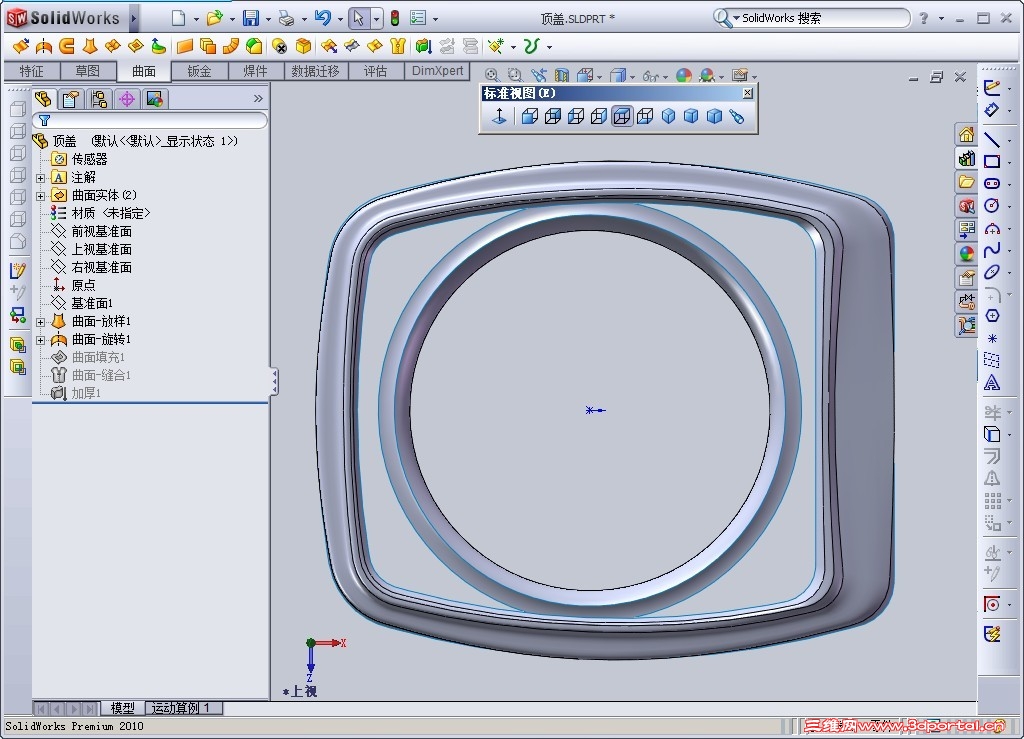Open the Undo dropdown arrow

coord(340,19)
